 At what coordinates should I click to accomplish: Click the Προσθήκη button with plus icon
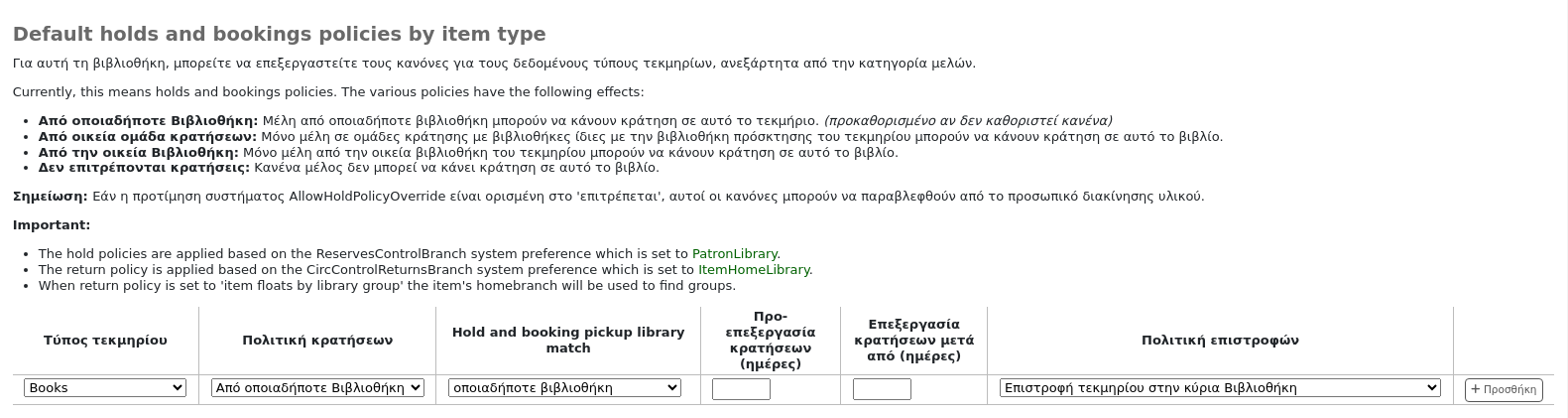1504,389
